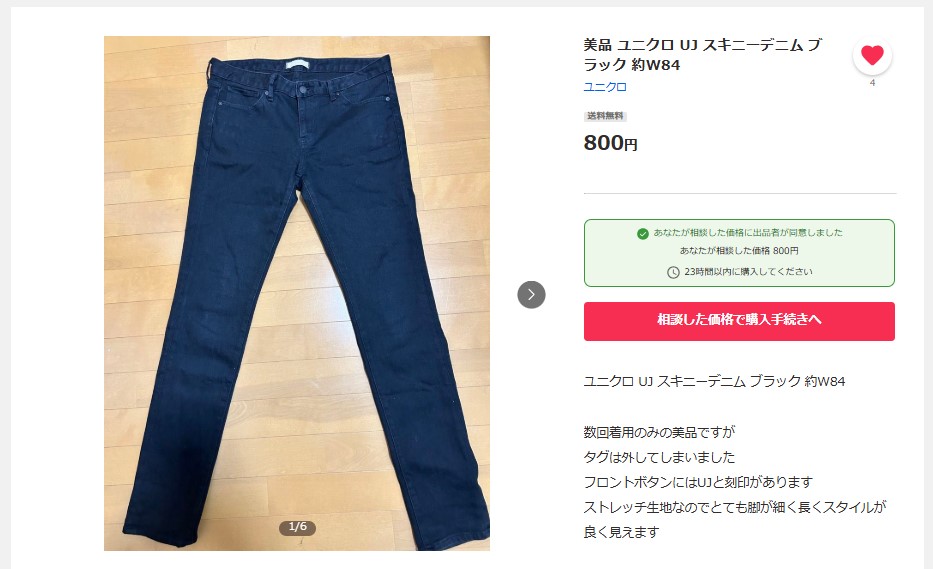Click the 送料無料 shipping badge
The height and width of the screenshot is (569, 933).
coord(605,116)
